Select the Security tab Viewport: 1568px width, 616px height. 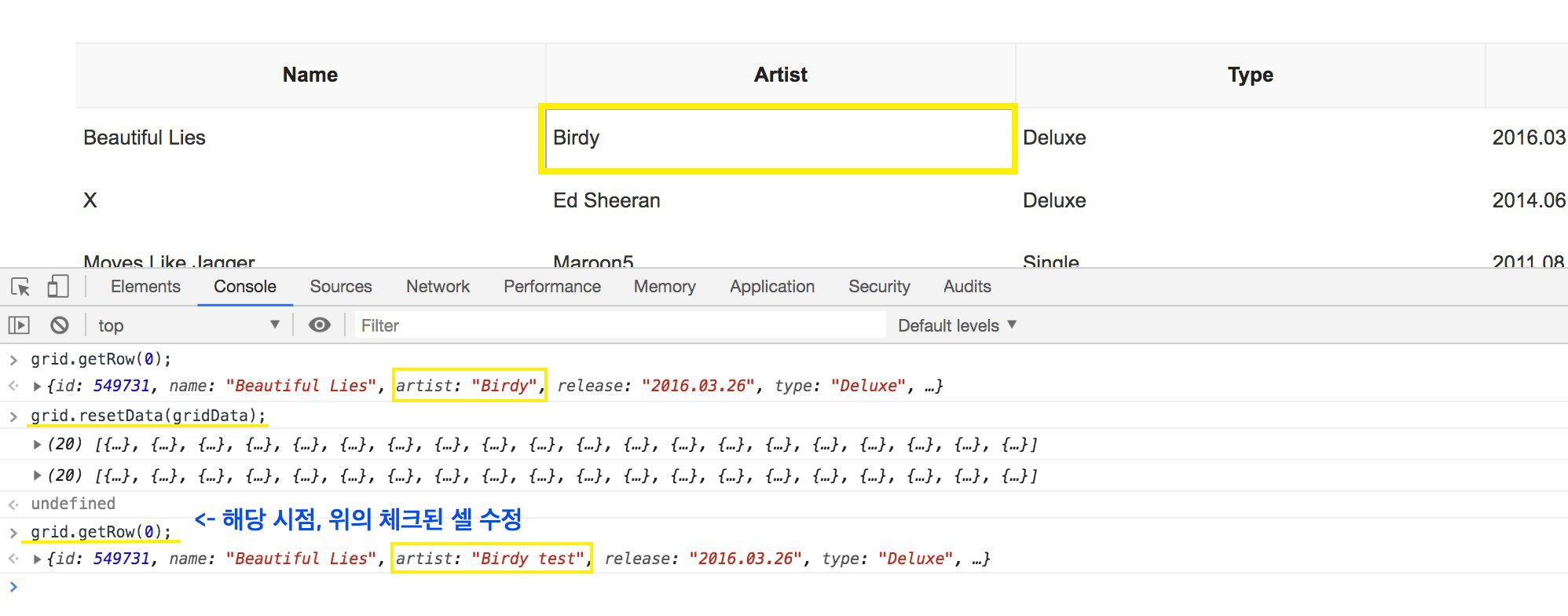pyautogui.click(x=879, y=287)
